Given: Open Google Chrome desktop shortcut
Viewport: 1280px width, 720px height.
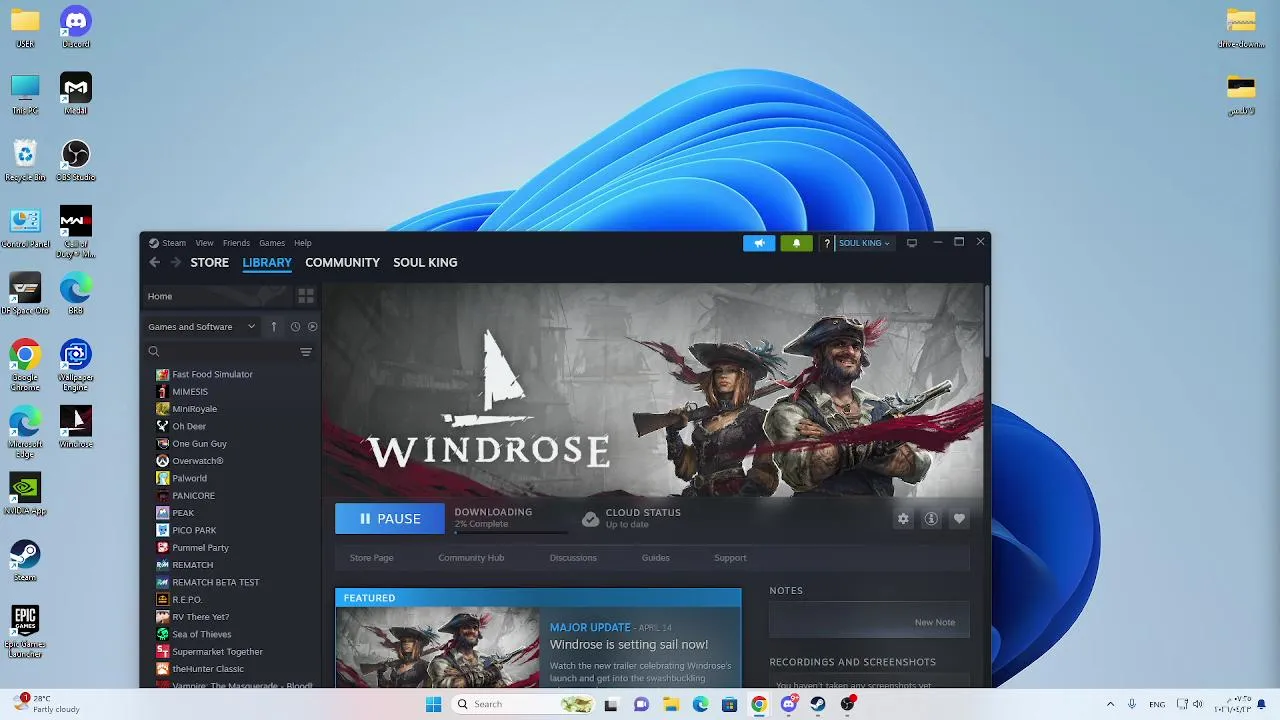Looking at the screenshot, I should click(x=25, y=365).
